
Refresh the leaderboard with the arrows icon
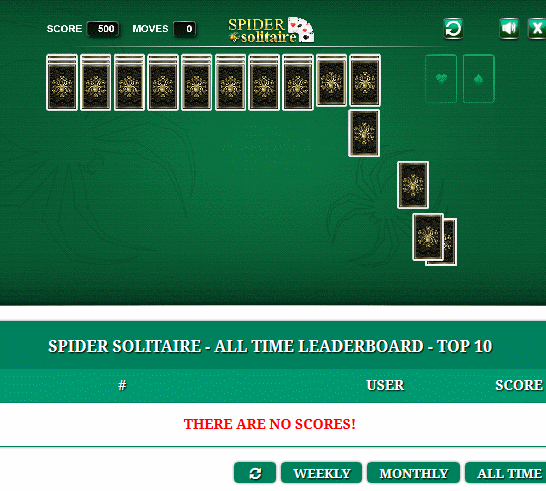click(x=255, y=473)
